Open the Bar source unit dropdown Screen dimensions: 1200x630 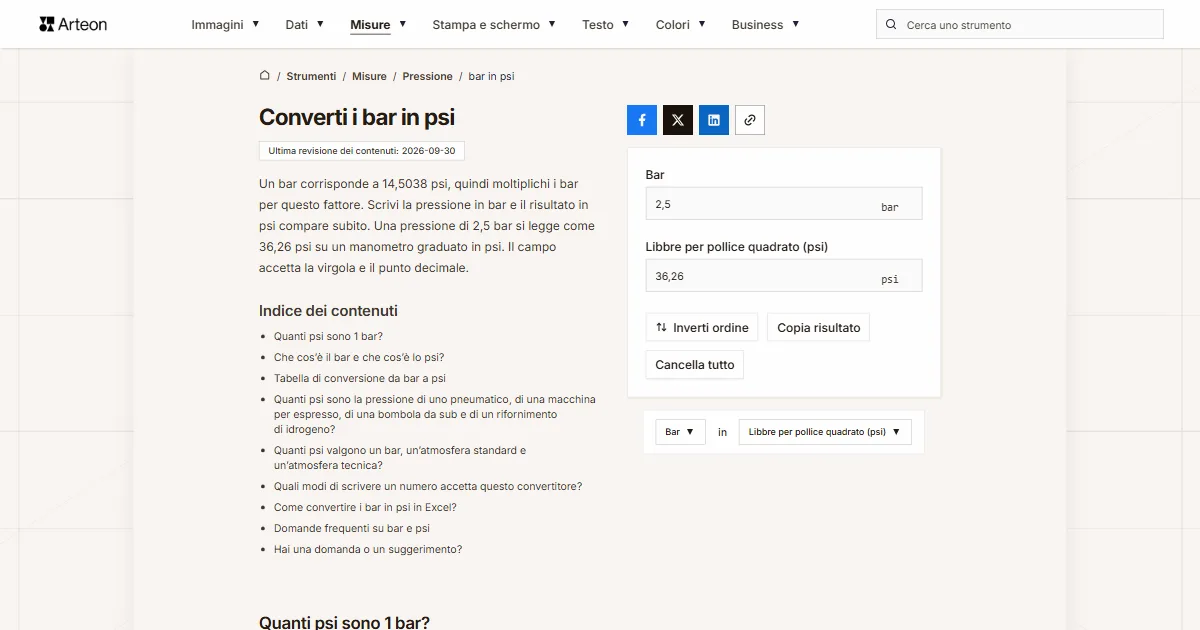(680, 432)
